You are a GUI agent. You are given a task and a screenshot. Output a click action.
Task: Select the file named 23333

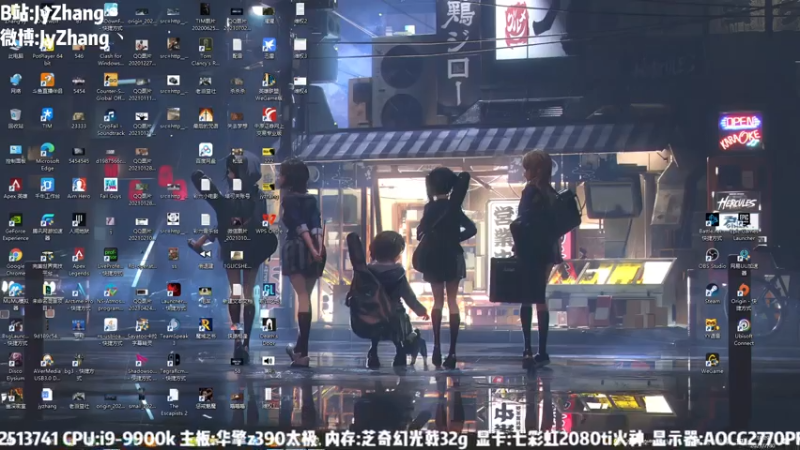pos(79,118)
